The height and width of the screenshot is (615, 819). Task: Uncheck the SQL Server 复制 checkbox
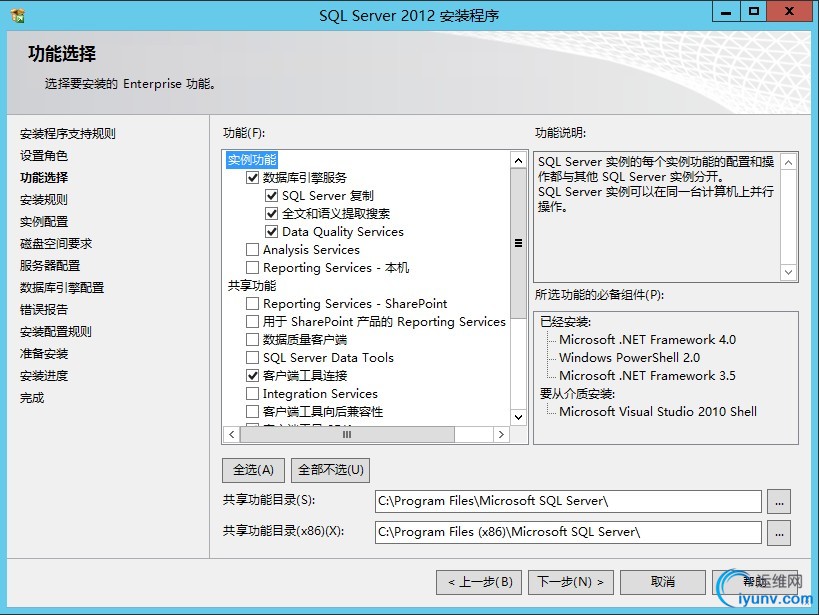272,196
